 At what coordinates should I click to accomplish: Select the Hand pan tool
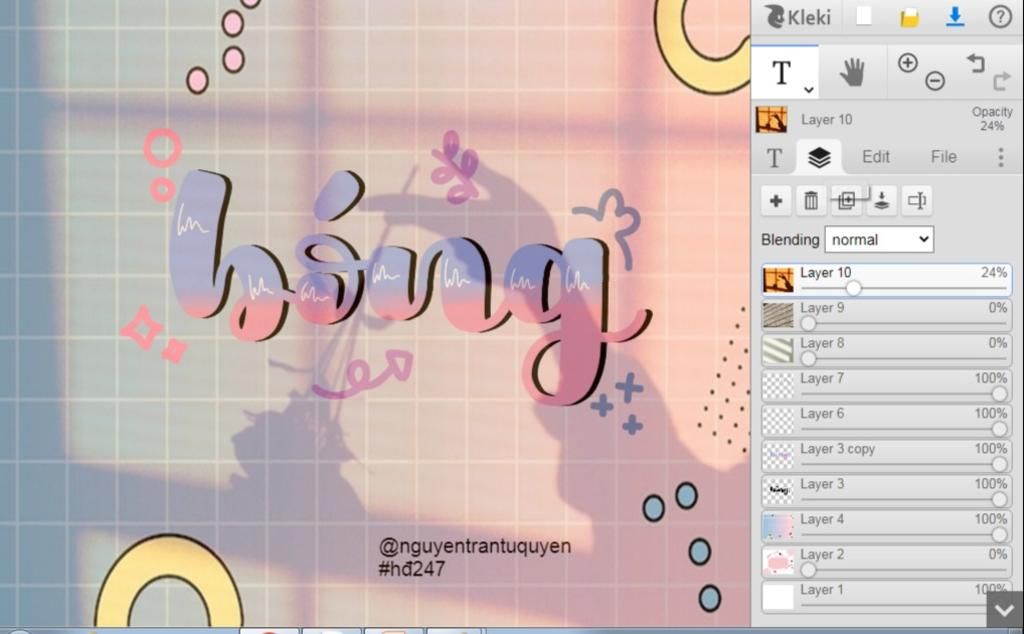coord(852,72)
